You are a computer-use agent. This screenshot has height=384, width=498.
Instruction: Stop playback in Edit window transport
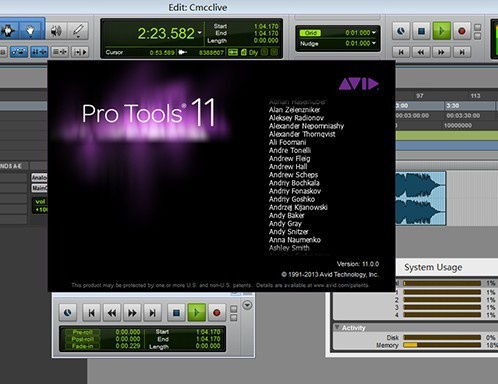click(421, 31)
